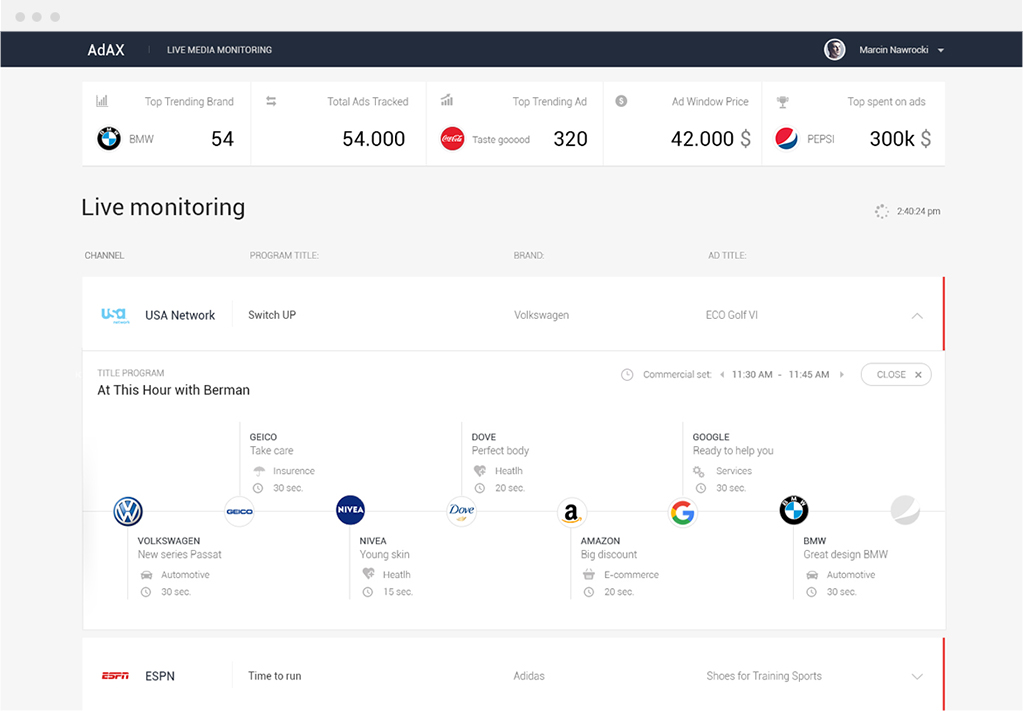Click the Time to run program title
The image size is (1023, 711).
[275, 676]
